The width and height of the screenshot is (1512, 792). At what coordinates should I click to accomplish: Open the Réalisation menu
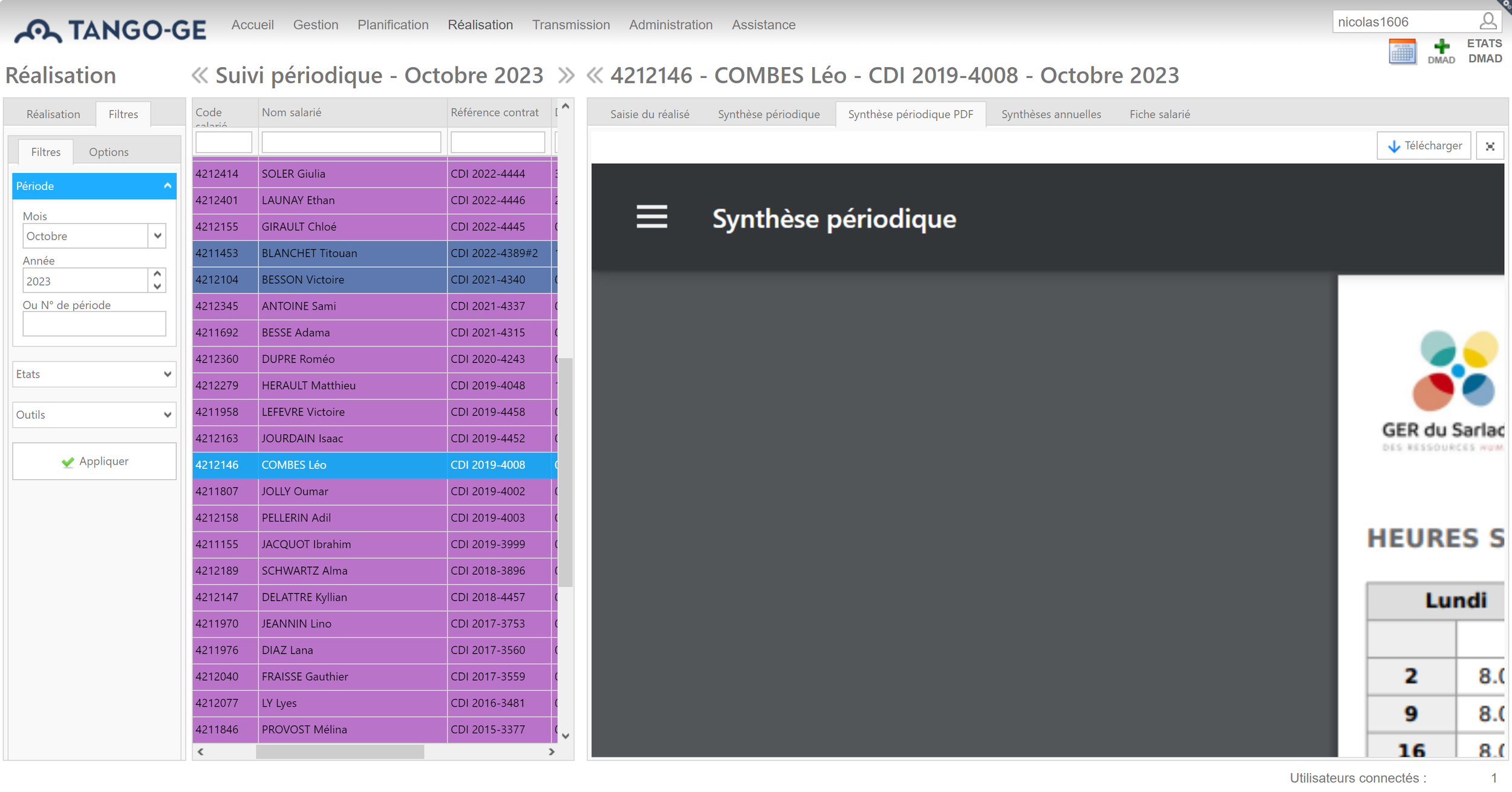(480, 25)
